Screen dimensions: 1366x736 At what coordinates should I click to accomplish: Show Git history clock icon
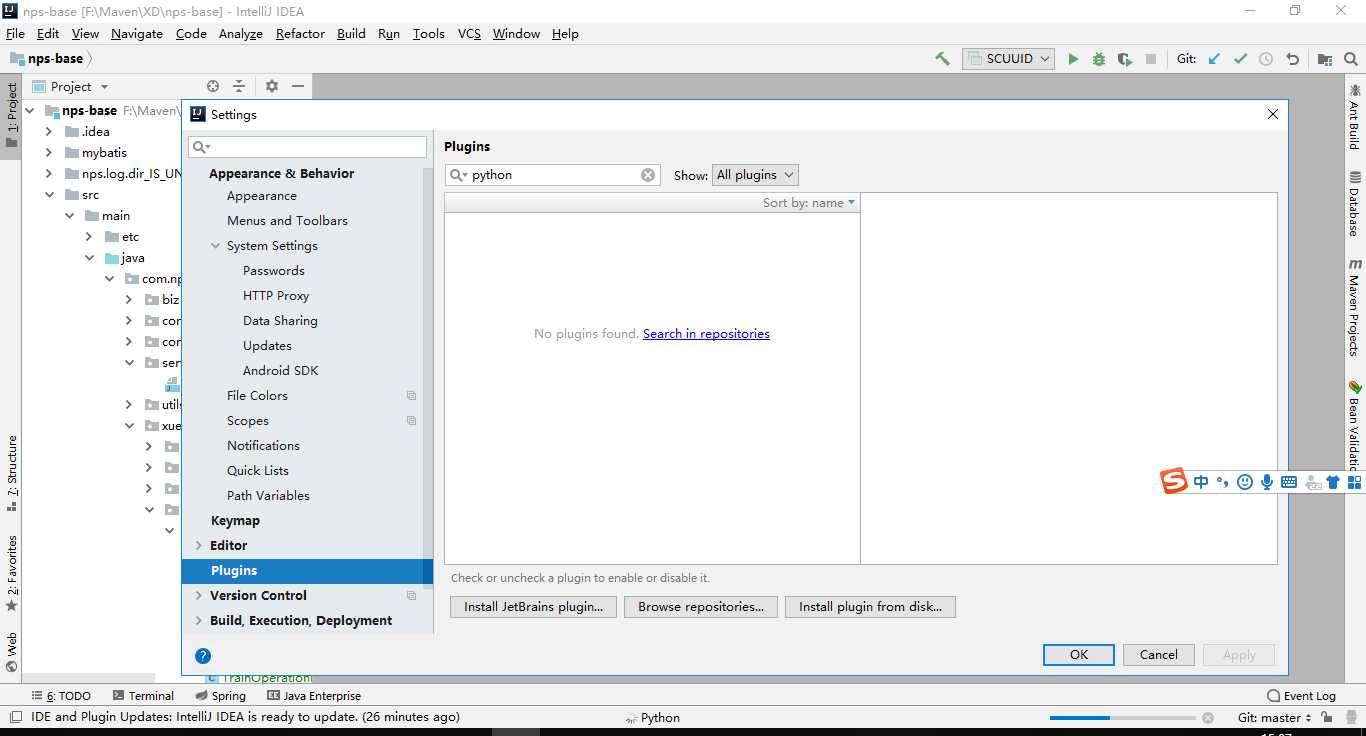pyautogui.click(x=1266, y=59)
